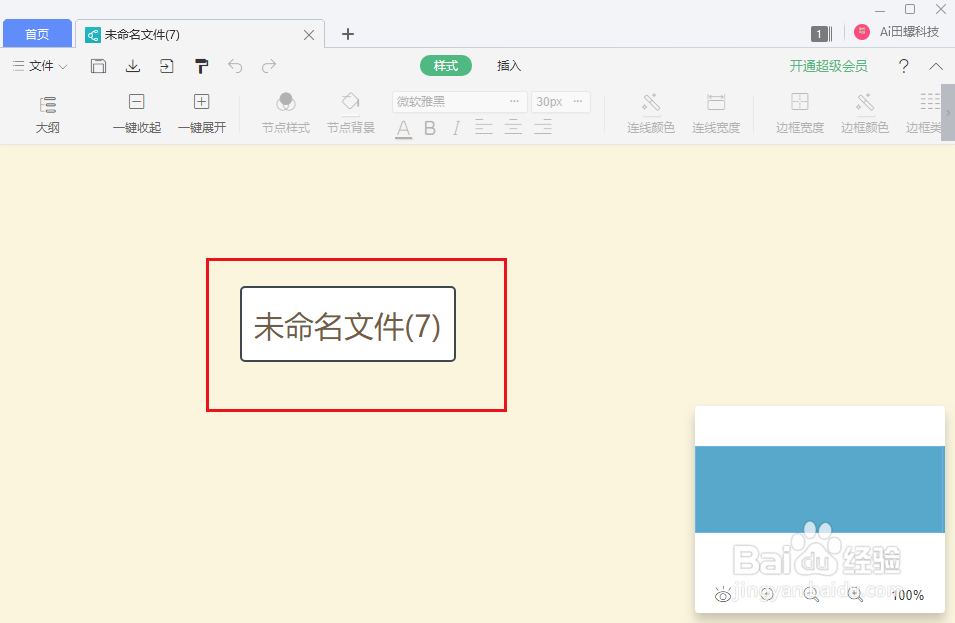This screenshot has height=623, width=955.
Task: Zoom in with magnifier plus icon
Action: click(855, 594)
